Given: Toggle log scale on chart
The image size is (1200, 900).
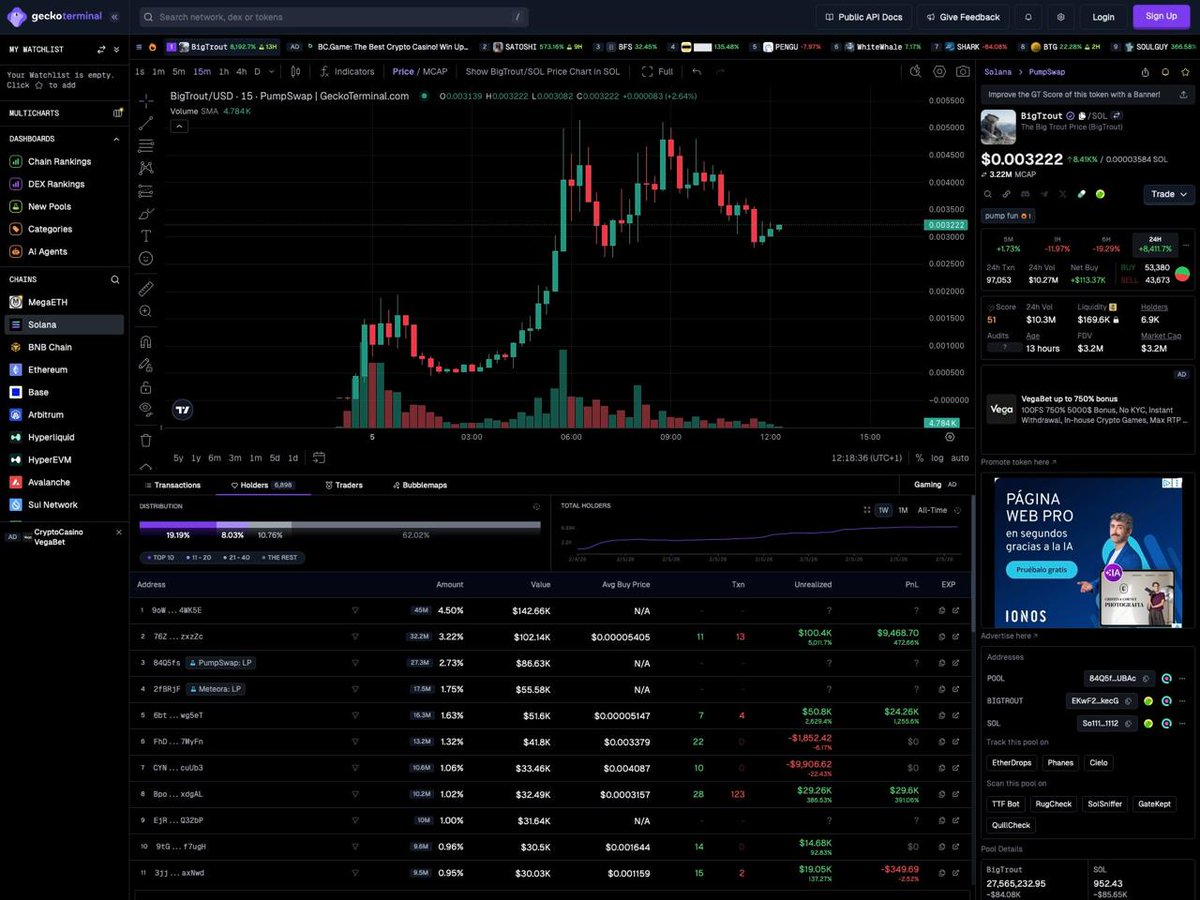Looking at the screenshot, I should (937, 457).
